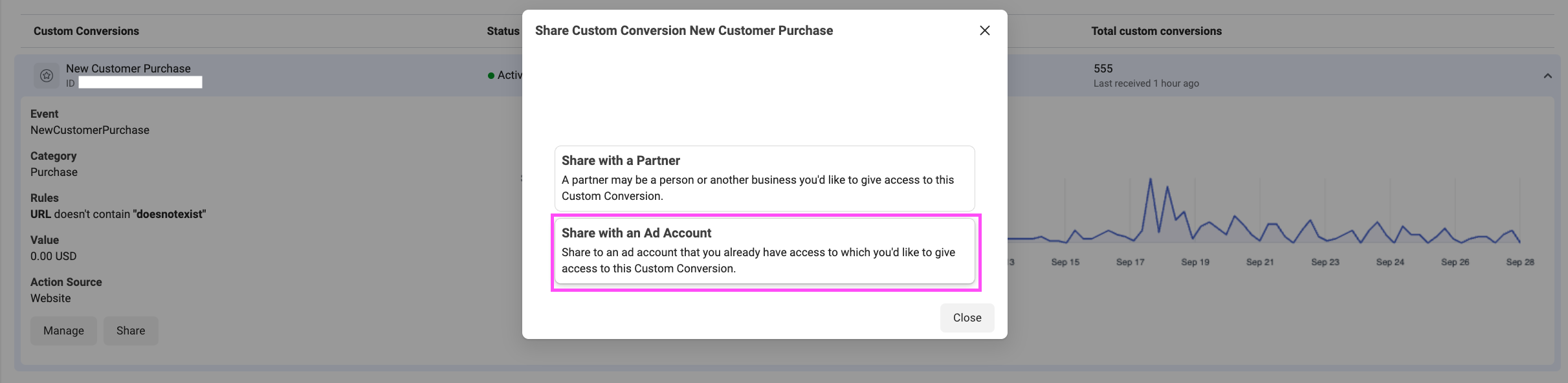
Task: Click the 555 conversions count
Action: pos(1103,69)
